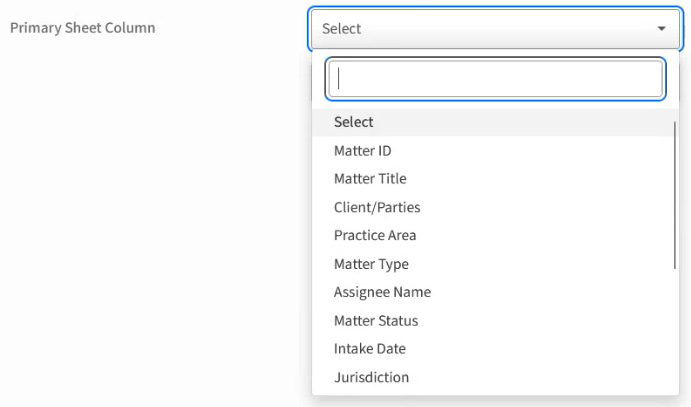This screenshot has width=691, height=407.
Task: Pick the 'Matter Type' option
Action: pyautogui.click(x=371, y=264)
